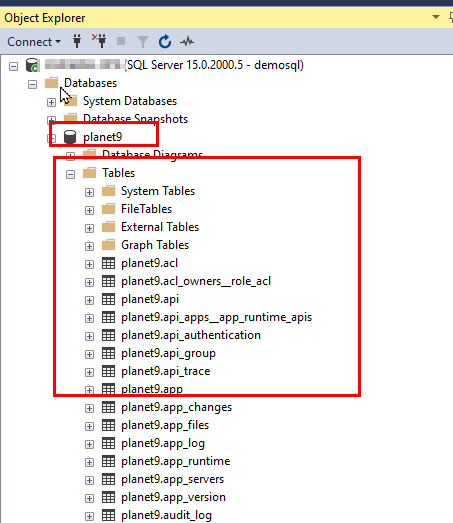
Task: Click the Disconnect plug icon with red X
Action: (99, 41)
